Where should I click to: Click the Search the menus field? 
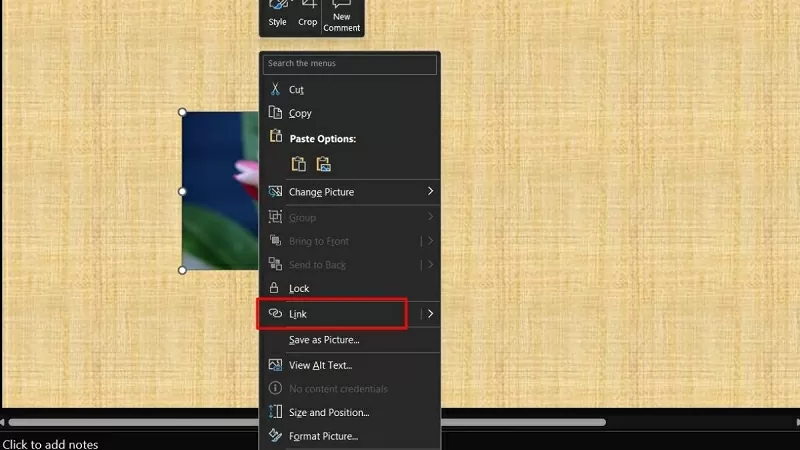pyautogui.click(x=350, y=64)
